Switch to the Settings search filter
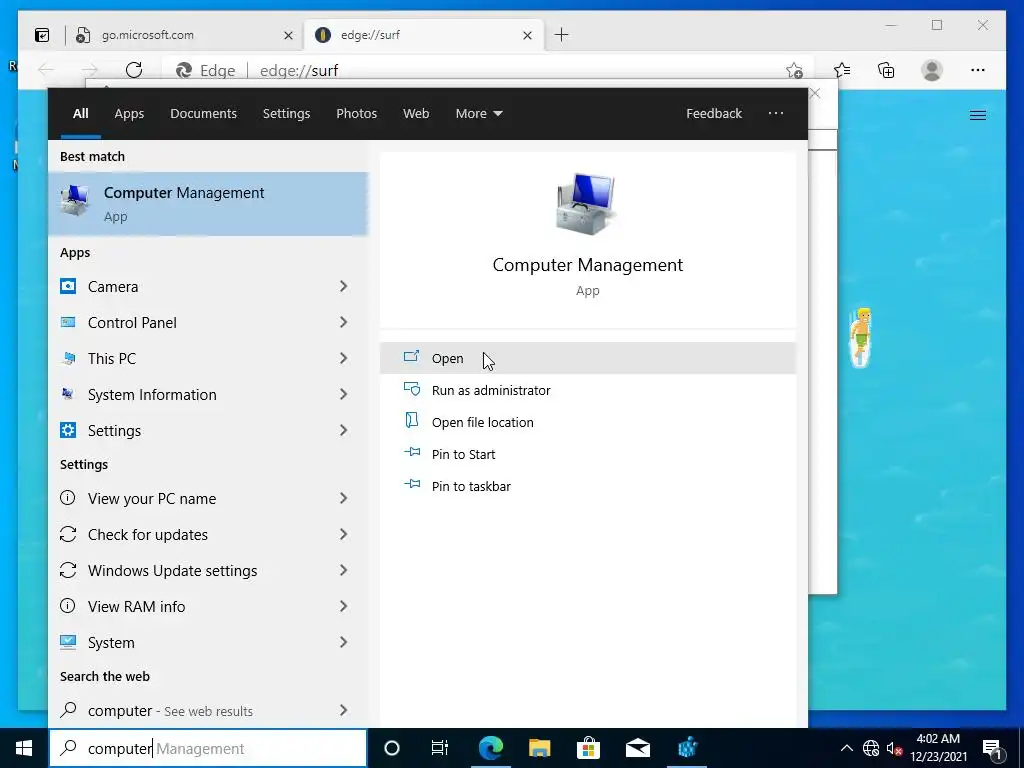1024x768 pixels. click(286, 113)
